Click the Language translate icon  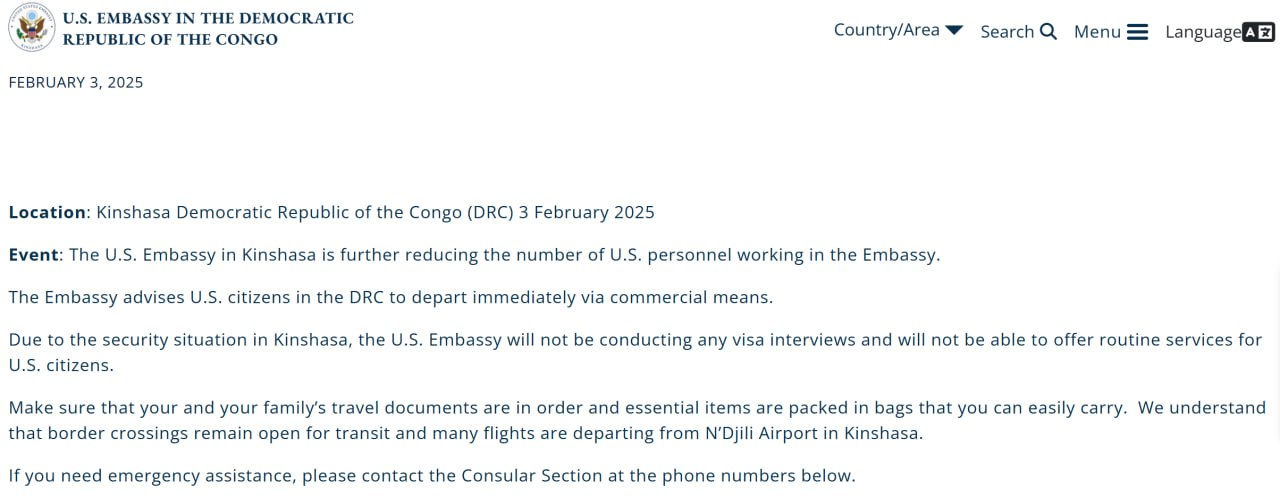coord(1258,32)
